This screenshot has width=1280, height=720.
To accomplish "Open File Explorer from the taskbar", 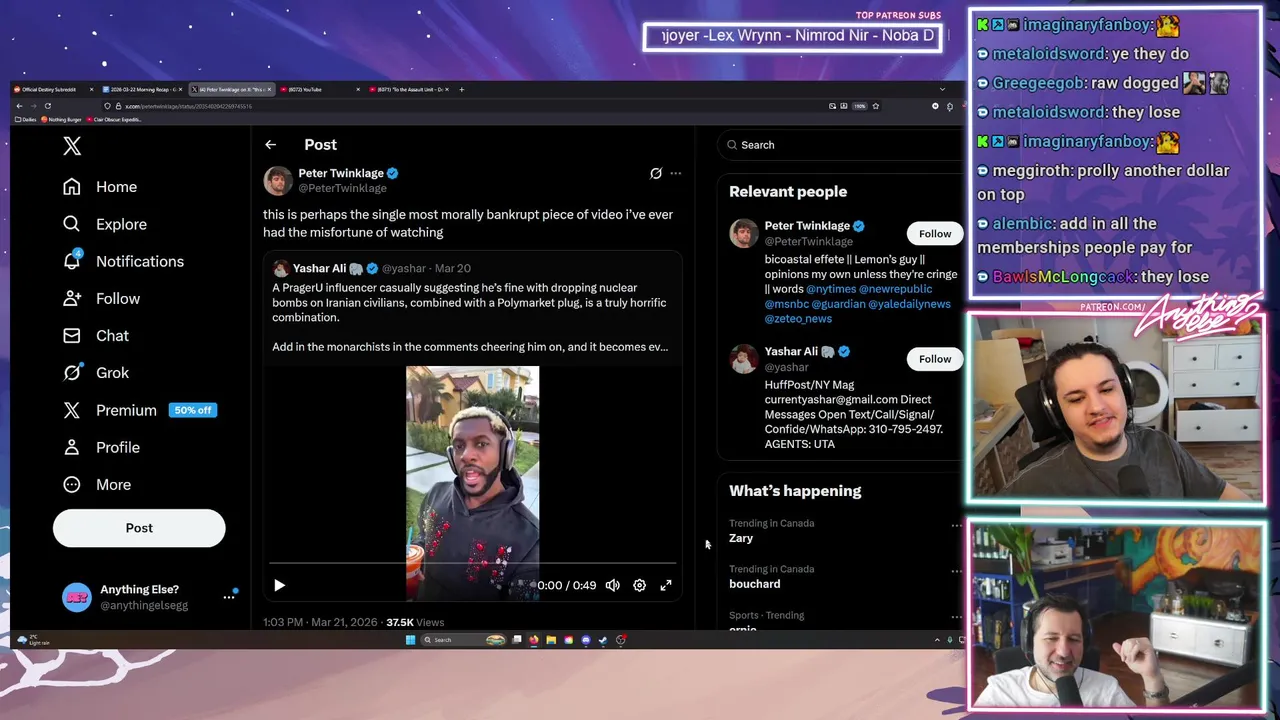I will [551, 640].
